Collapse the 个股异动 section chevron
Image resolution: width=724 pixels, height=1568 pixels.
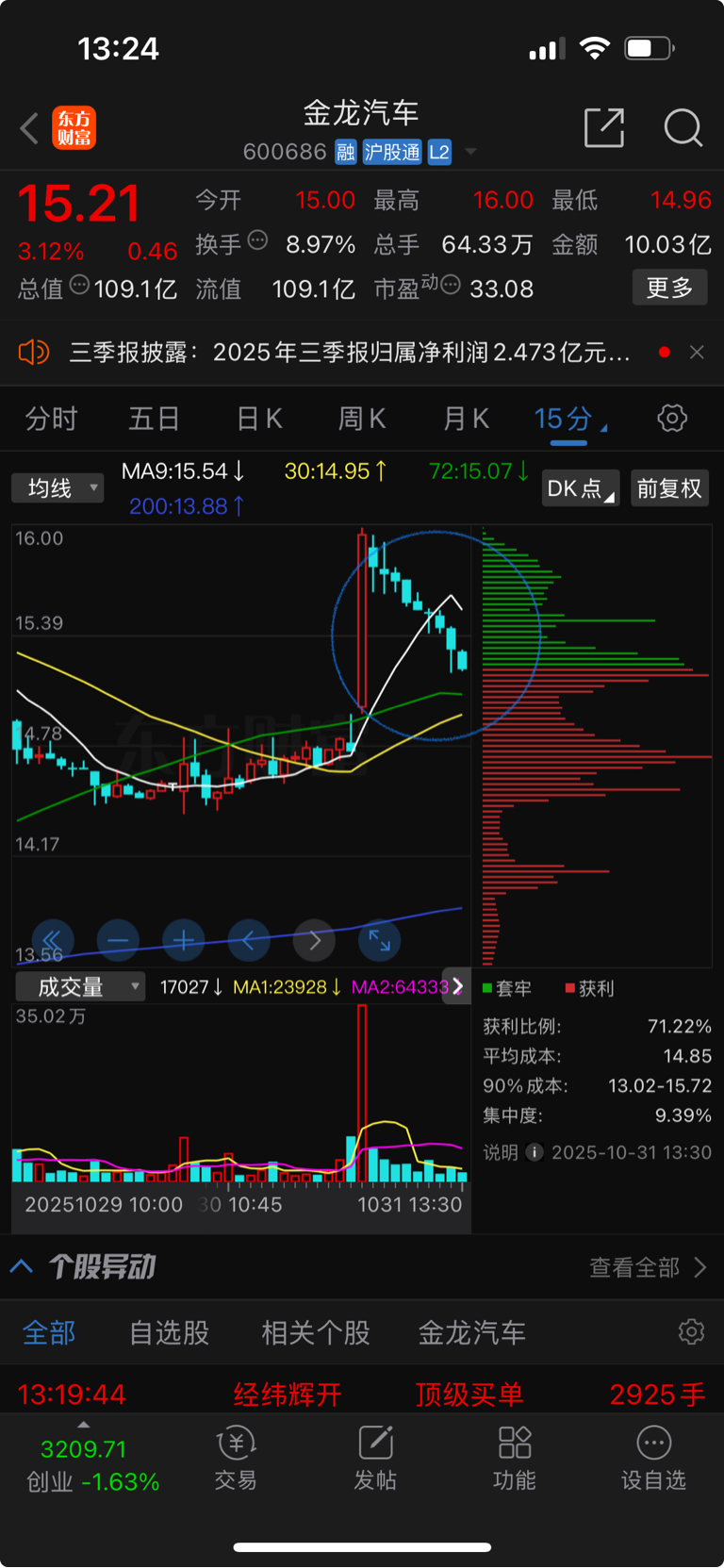click(22, 1266)
